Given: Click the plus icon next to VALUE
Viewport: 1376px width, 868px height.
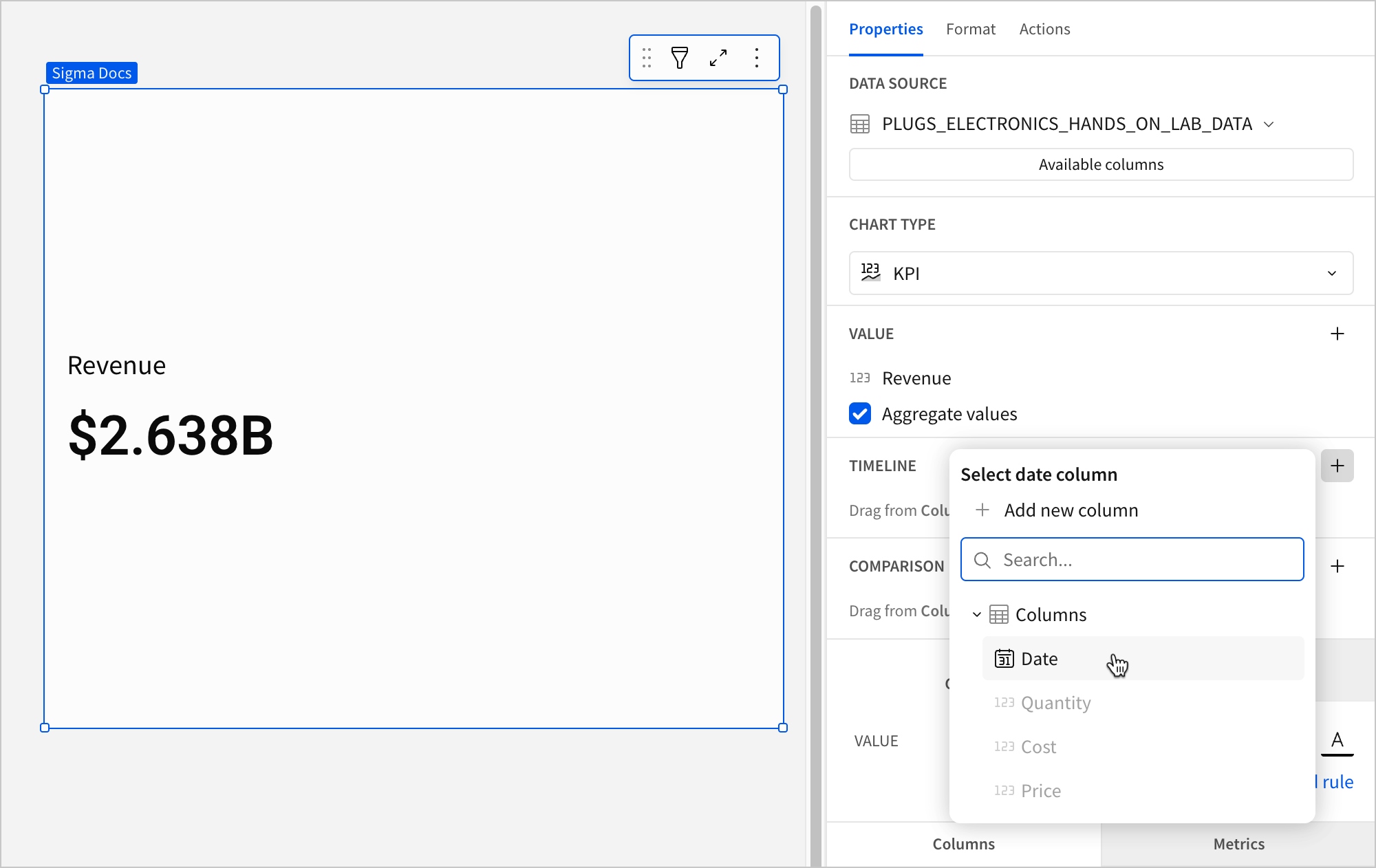Looking at the screenshot, I should (1337, 334).
